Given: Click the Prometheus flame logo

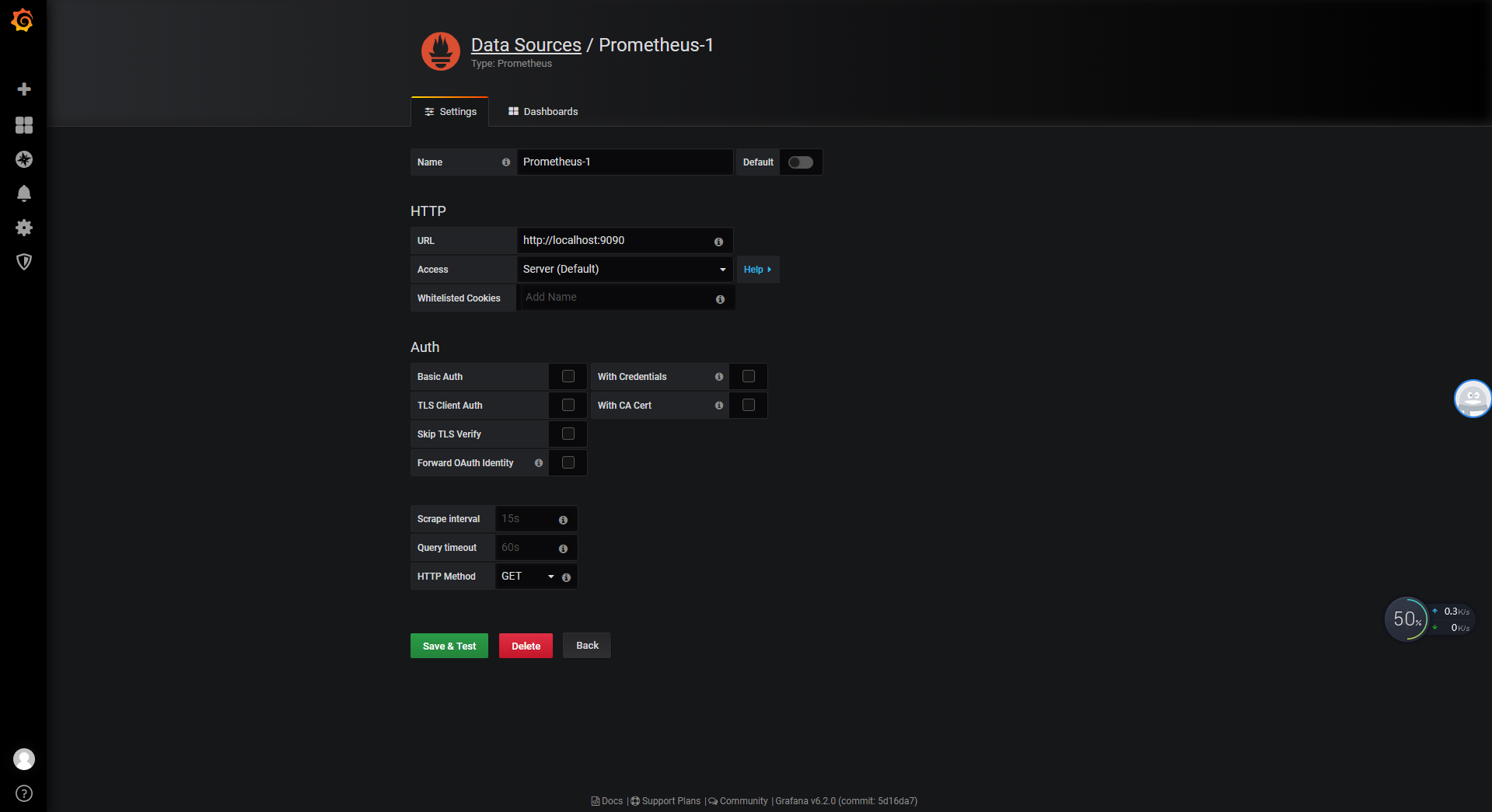Looking at the screenshot, I should [441, 51].
